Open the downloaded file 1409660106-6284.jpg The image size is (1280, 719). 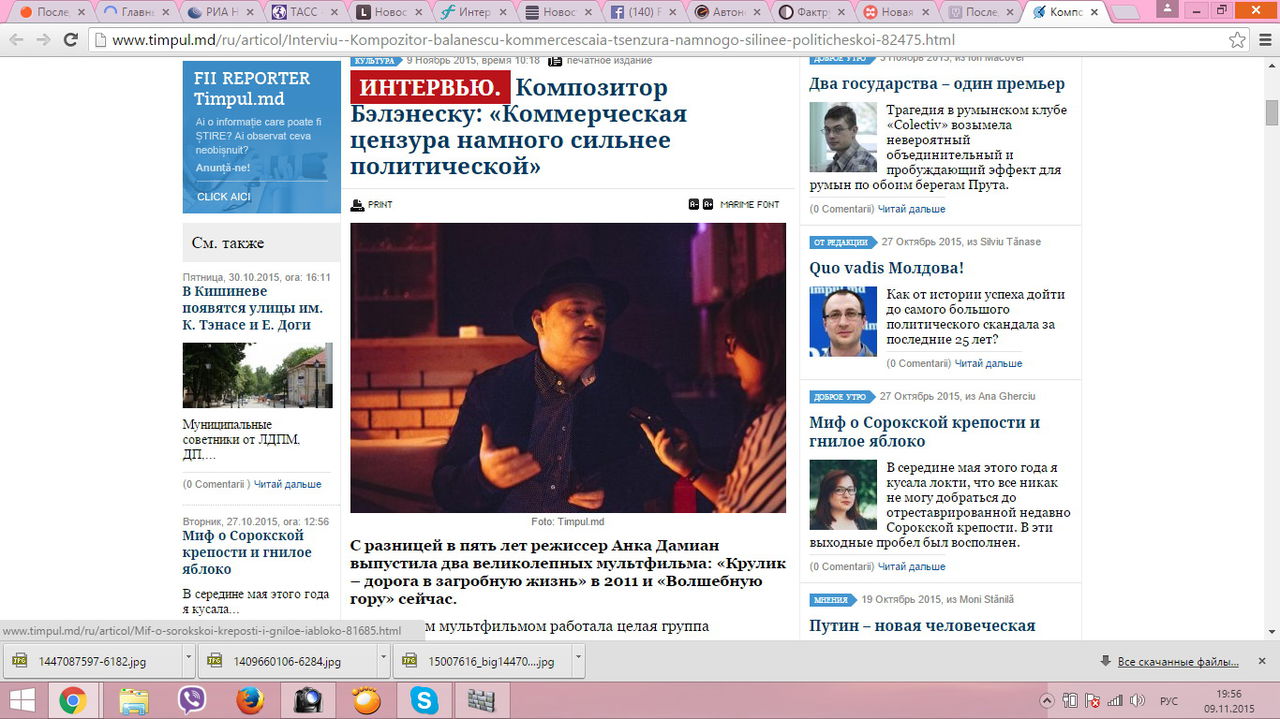coord(287,661)
